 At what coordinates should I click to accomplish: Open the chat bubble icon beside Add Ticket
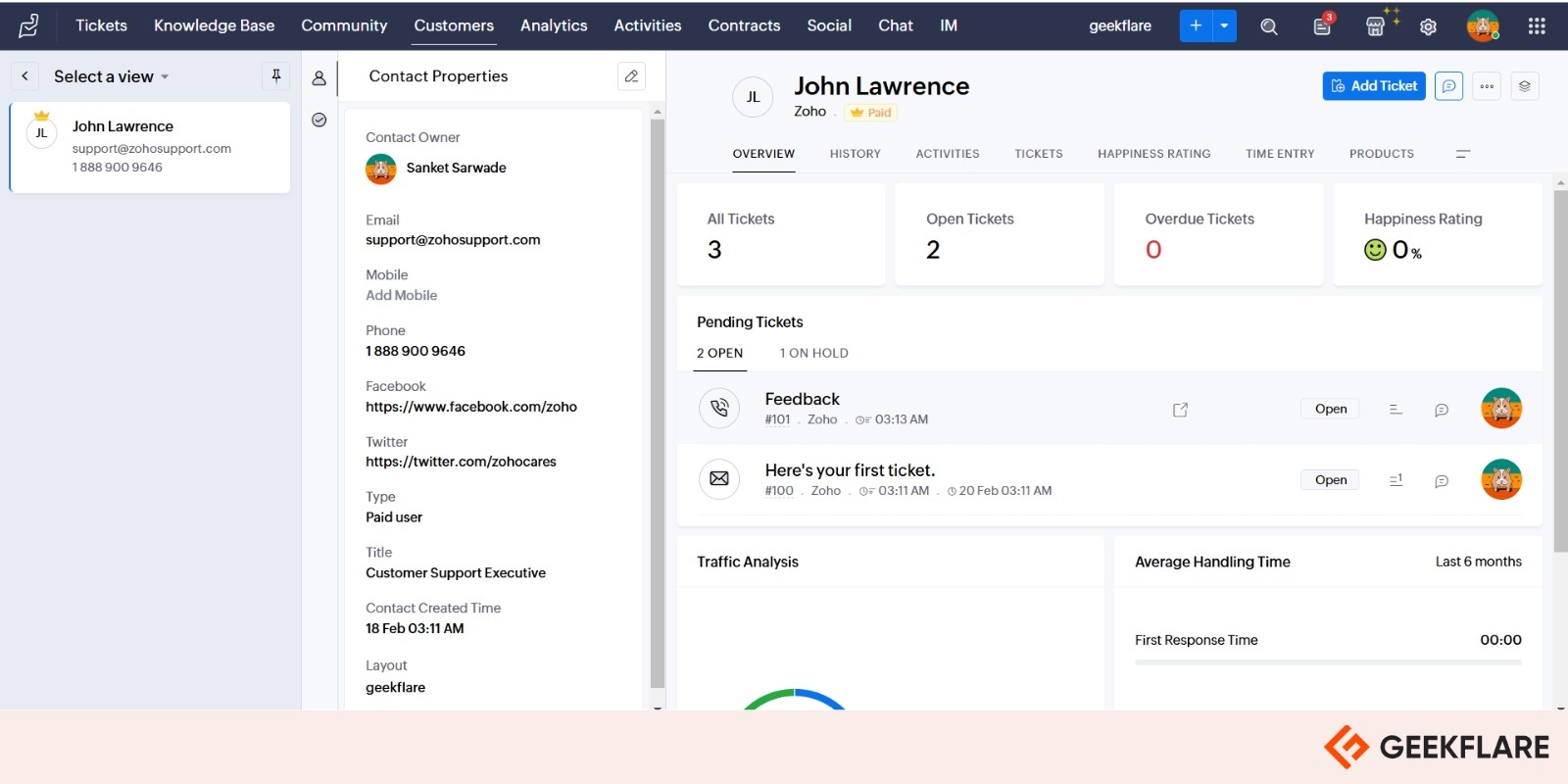coord(1448,86)
